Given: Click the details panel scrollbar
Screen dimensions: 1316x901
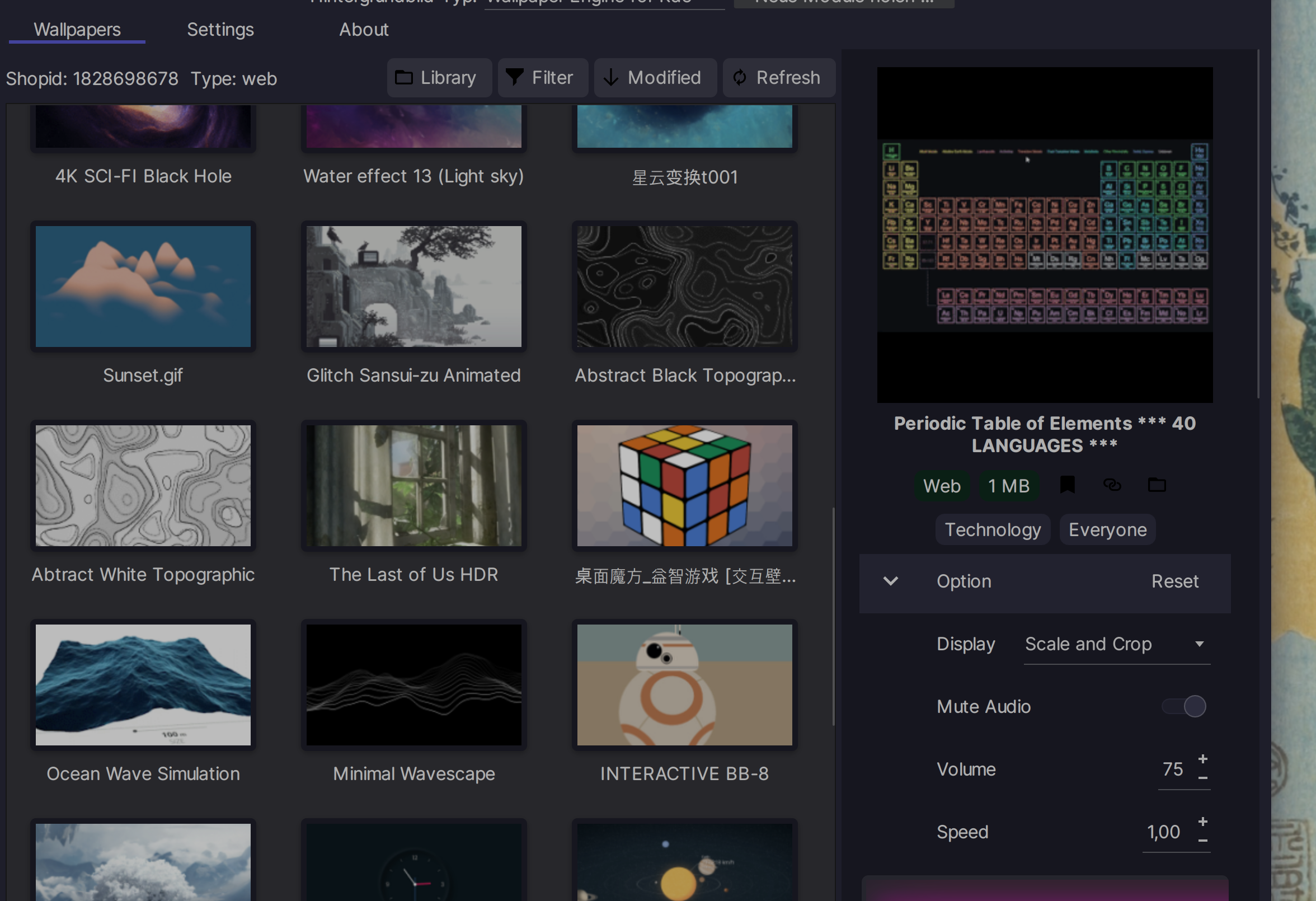Looking at the screenshot, I should click(1258, 224).
